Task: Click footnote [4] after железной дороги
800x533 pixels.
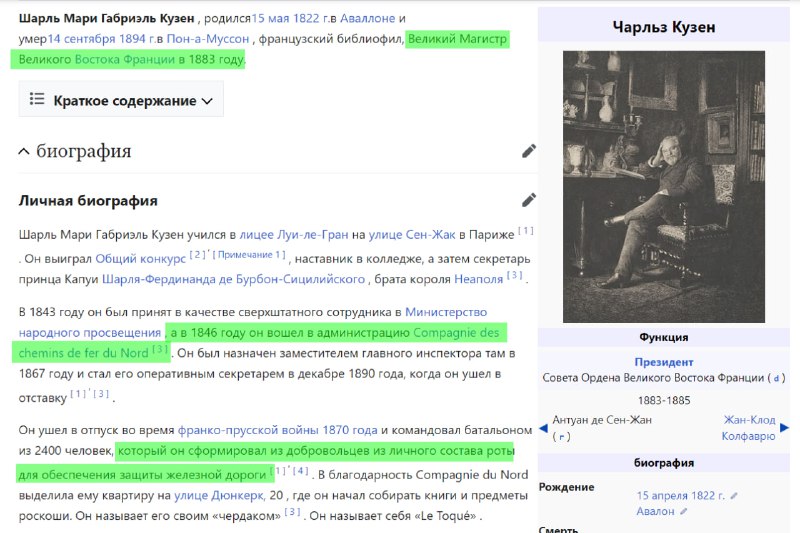Action: click(x=301, y=470)
